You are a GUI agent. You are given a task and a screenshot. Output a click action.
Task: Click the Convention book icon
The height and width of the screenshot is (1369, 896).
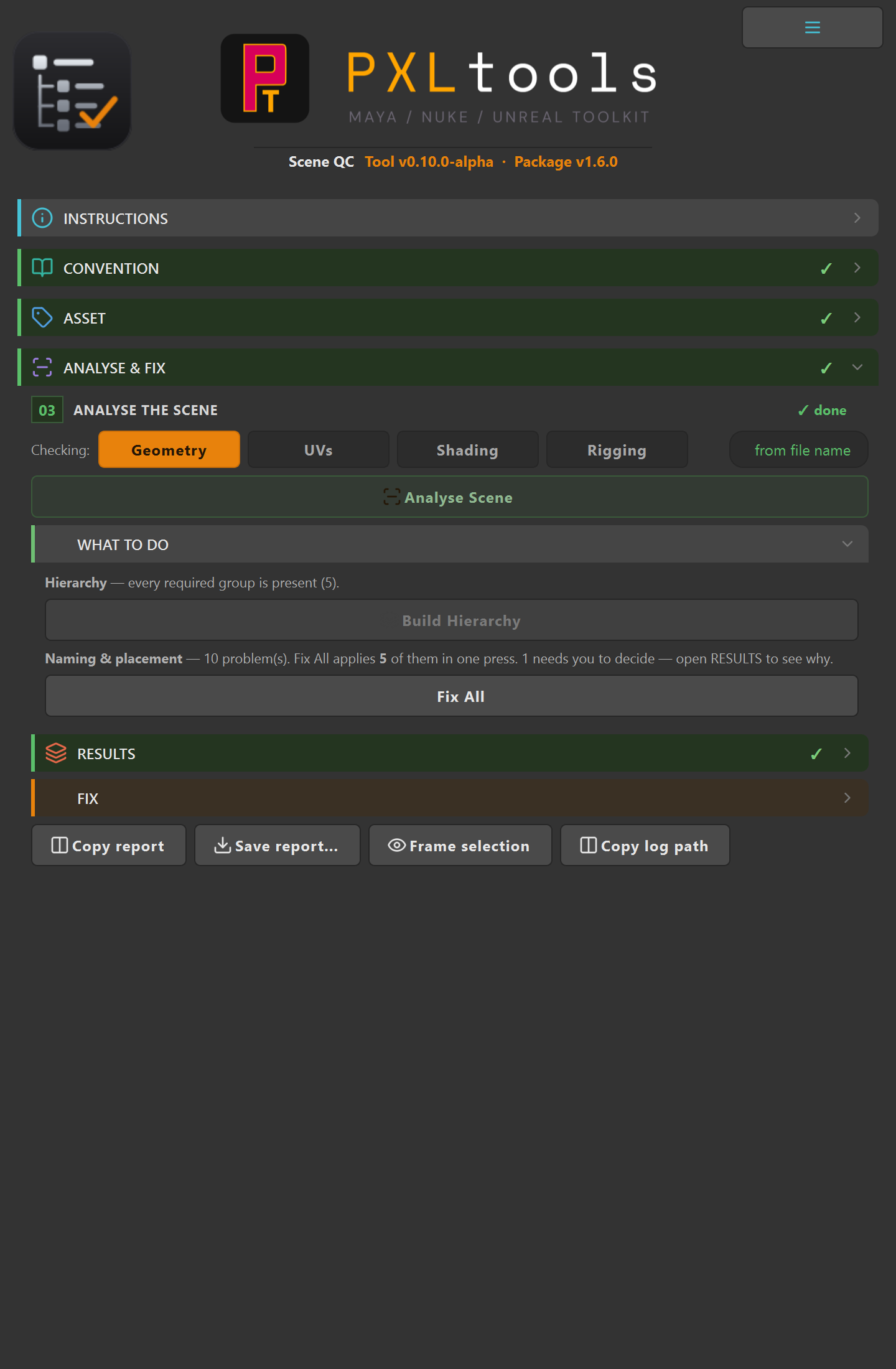(42, 268)
